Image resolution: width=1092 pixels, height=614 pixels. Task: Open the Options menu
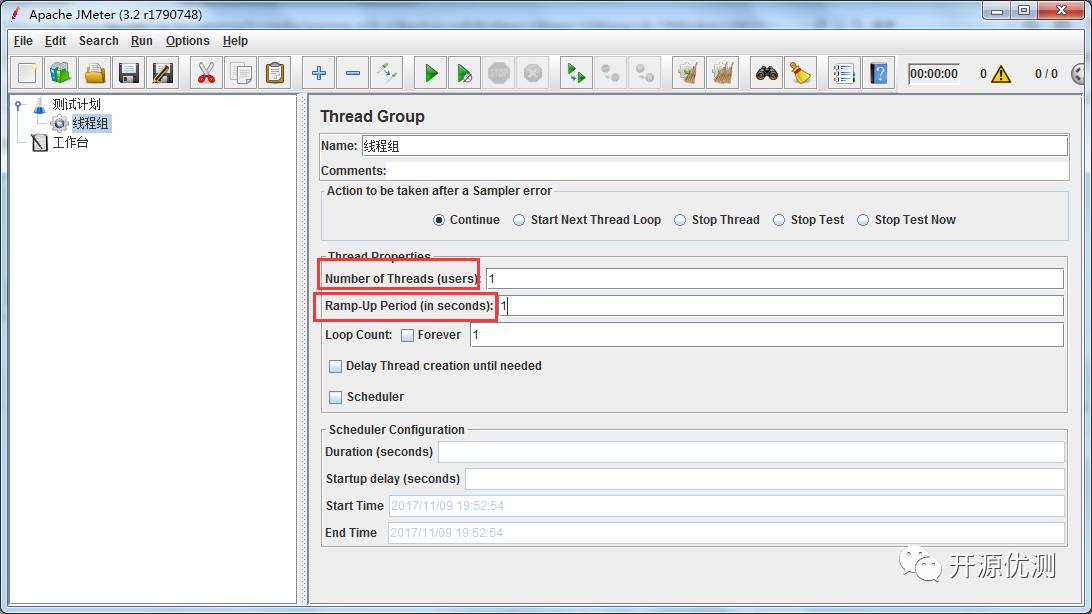187,41
